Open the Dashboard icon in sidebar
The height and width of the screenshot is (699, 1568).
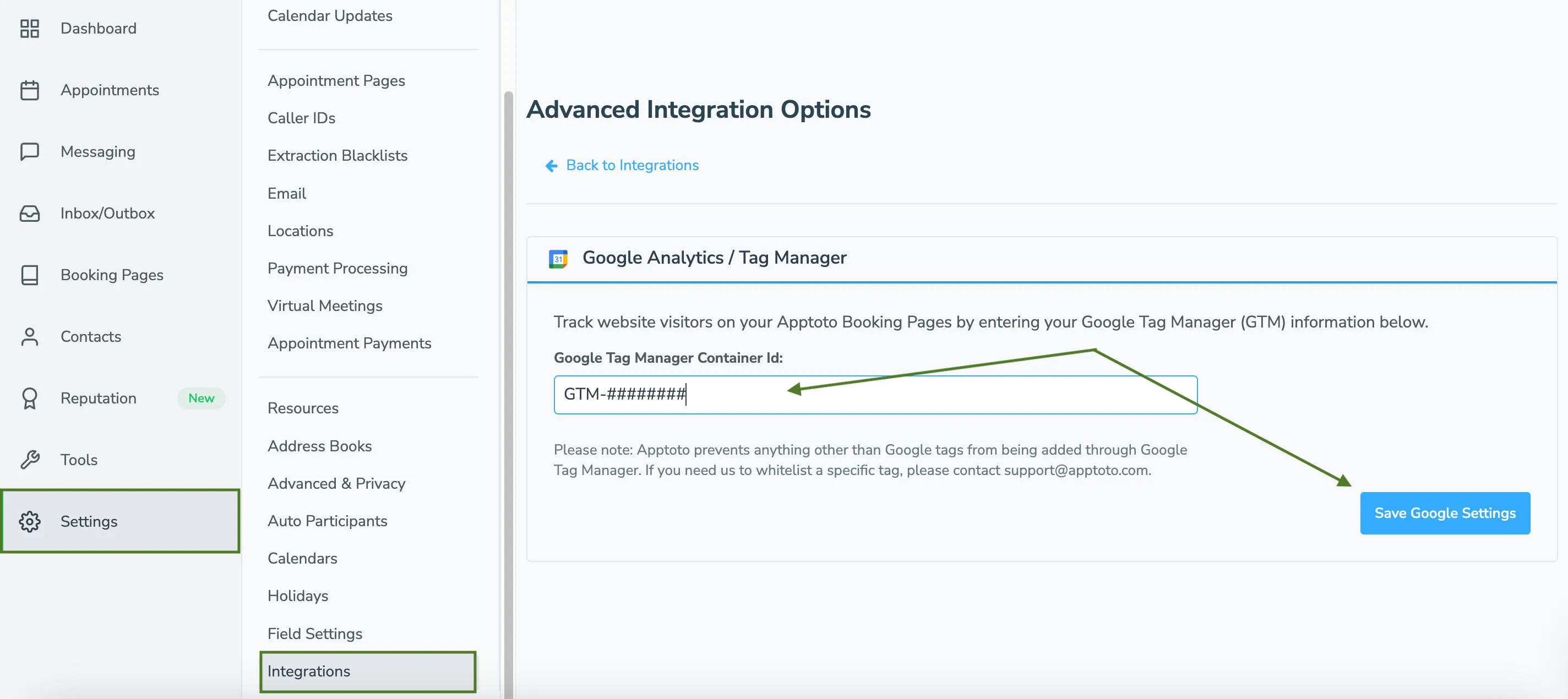pos(30,28)
